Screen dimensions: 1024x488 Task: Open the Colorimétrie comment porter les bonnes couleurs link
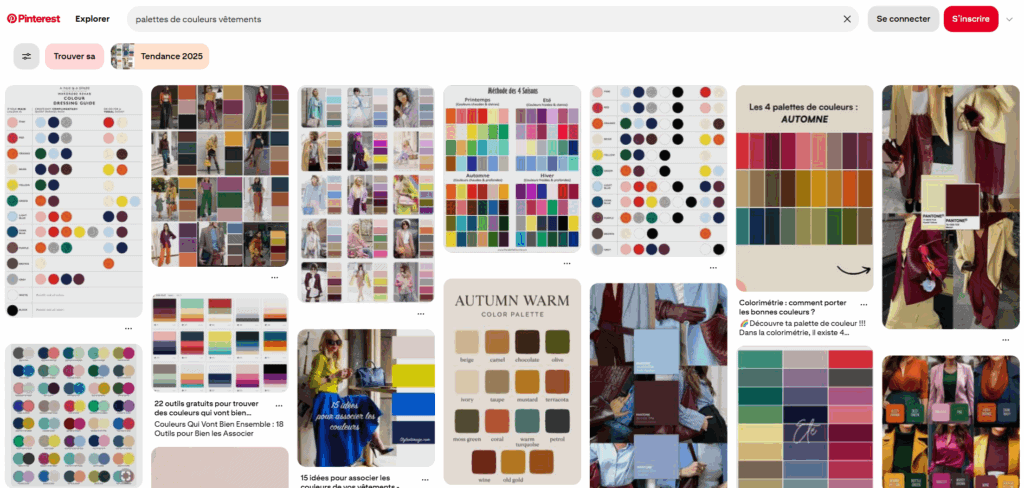click(x=793, y=308)
